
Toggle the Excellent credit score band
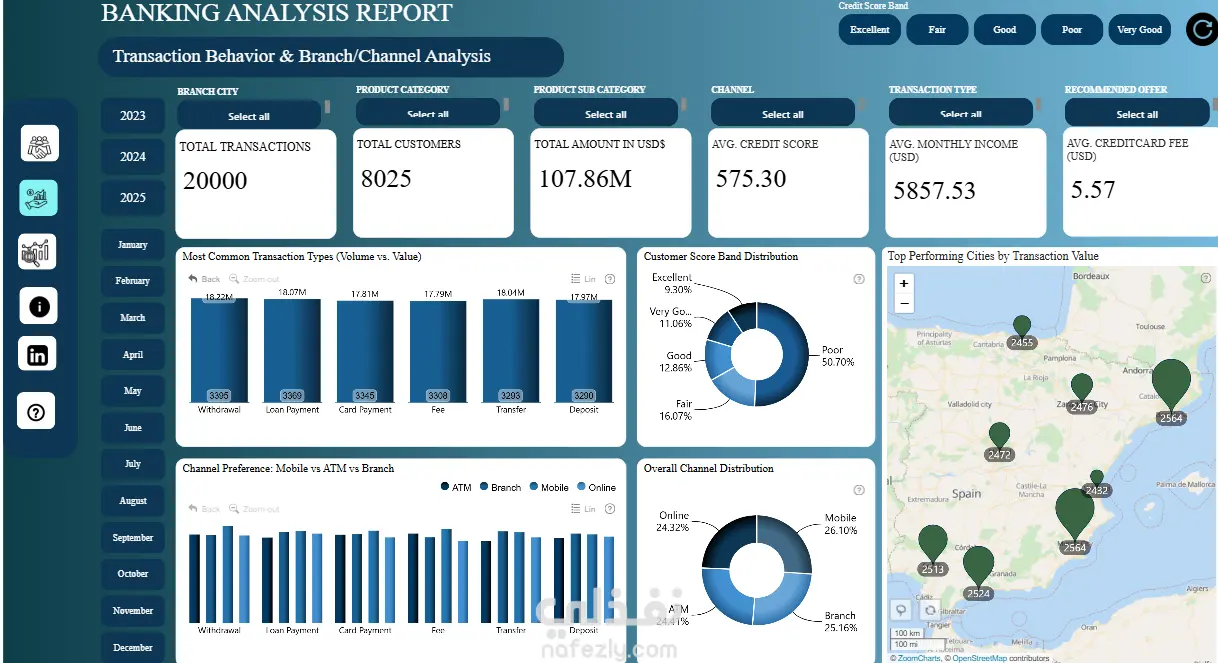click(869, 29)
